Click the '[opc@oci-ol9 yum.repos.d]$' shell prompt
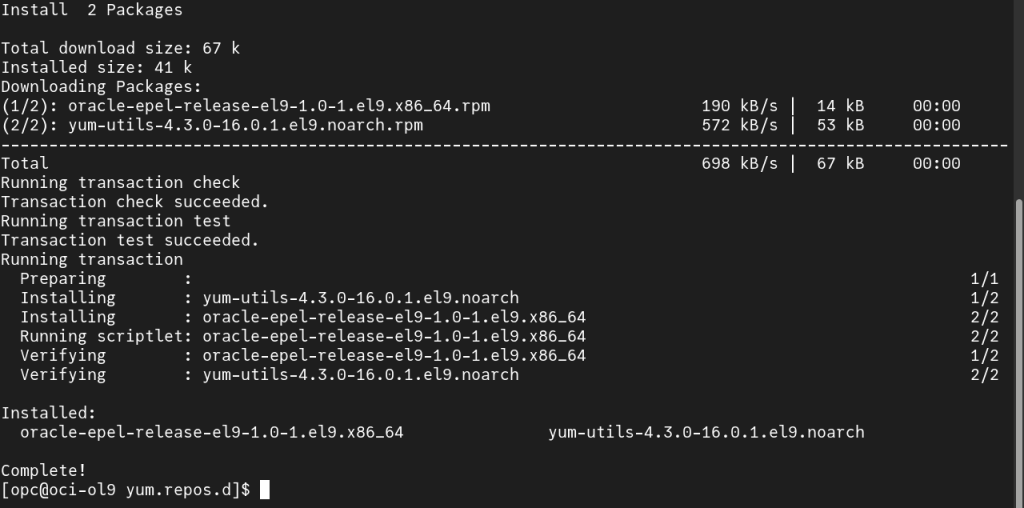This screenshot has width=1024, height=508. pos(125,489)
